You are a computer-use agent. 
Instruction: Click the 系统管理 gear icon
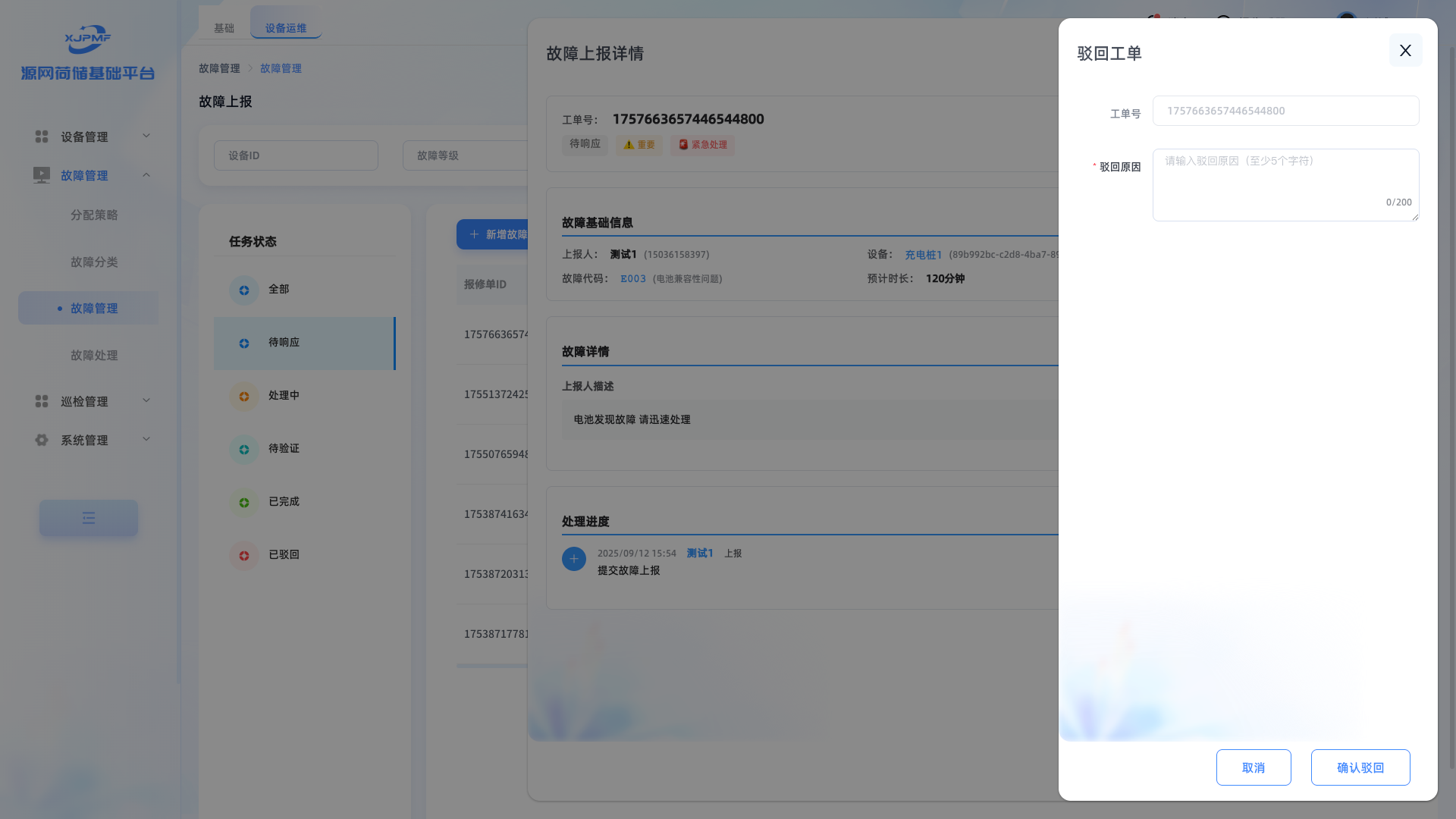click(x=42, y=440)
